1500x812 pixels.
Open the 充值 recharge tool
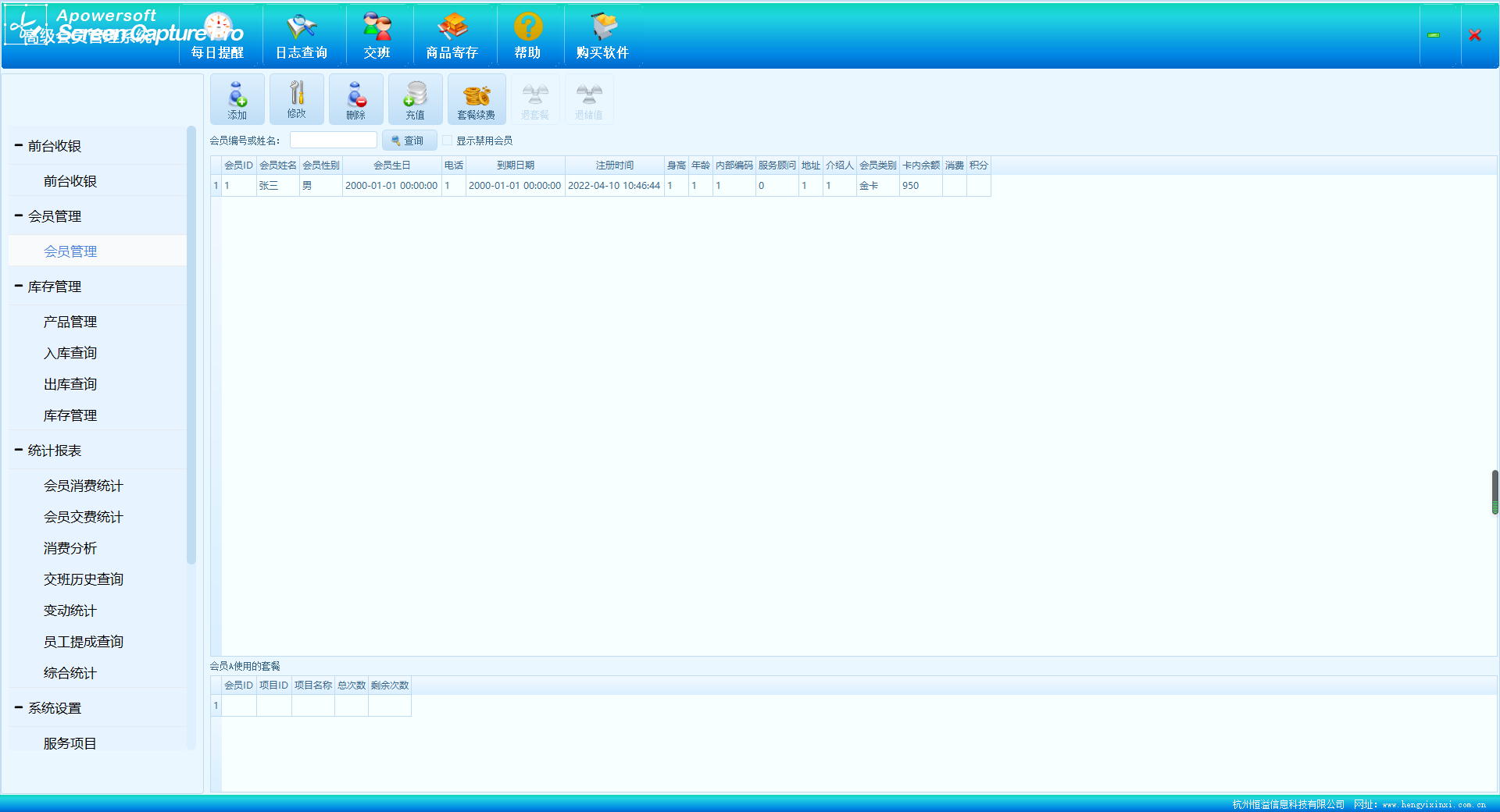(x=415, y=99)
